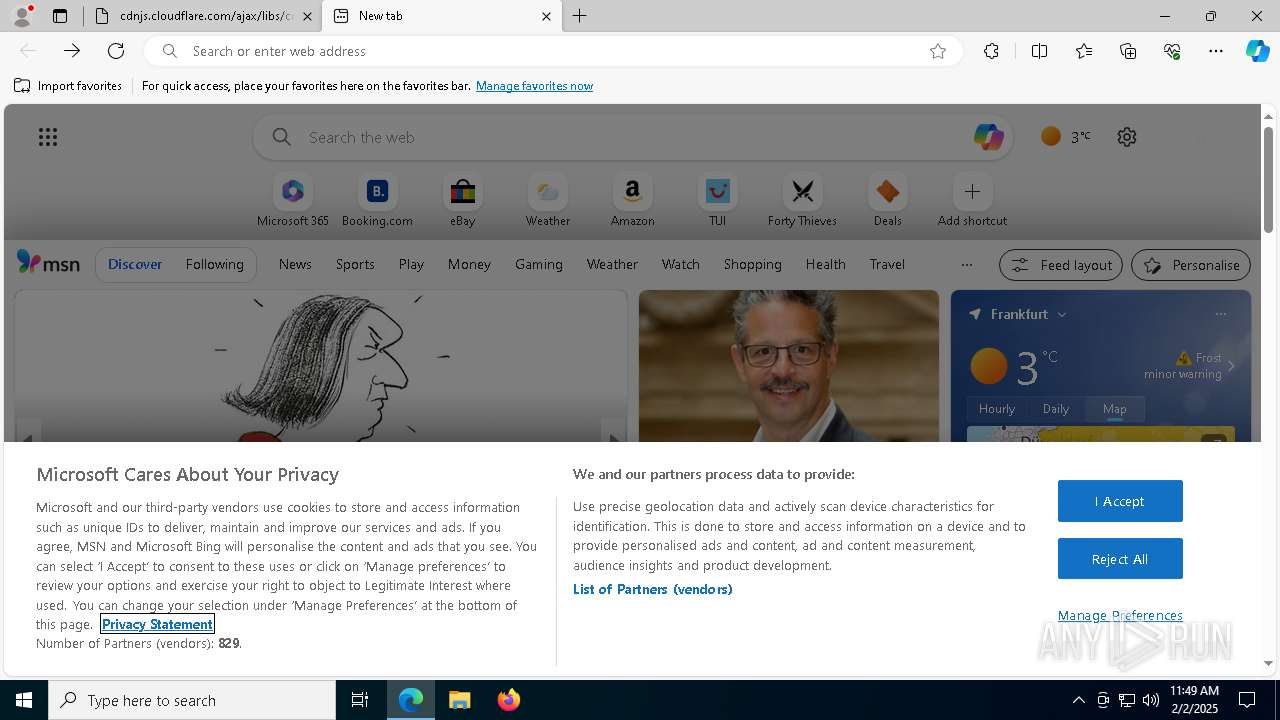The width and height of the screenshot is (1280, 720).
Task: Switch to the Following tab
Action: tap(214, 264)
